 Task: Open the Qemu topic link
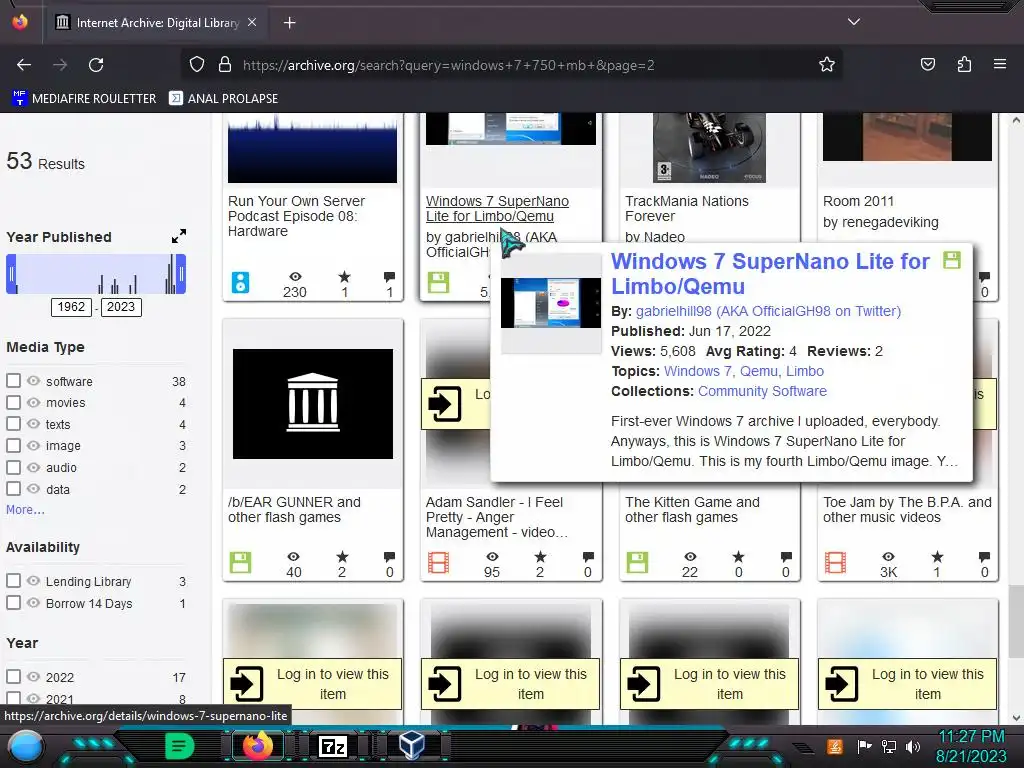click(x=759, y=371)
